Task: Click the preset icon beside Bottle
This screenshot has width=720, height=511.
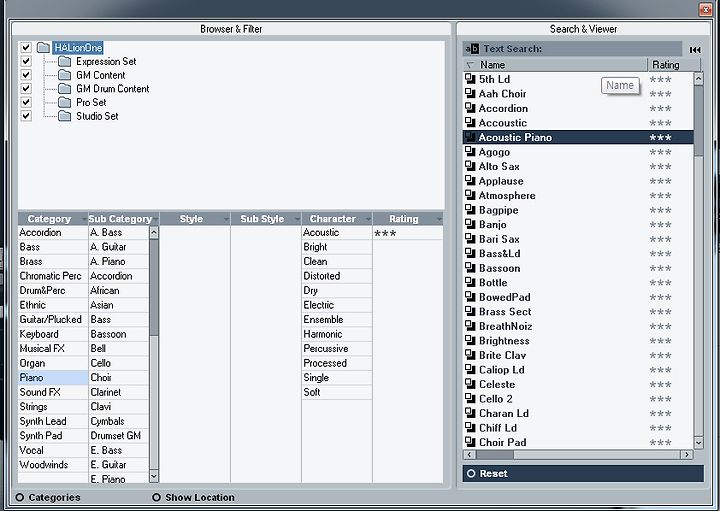Action: tap(470, 282)
